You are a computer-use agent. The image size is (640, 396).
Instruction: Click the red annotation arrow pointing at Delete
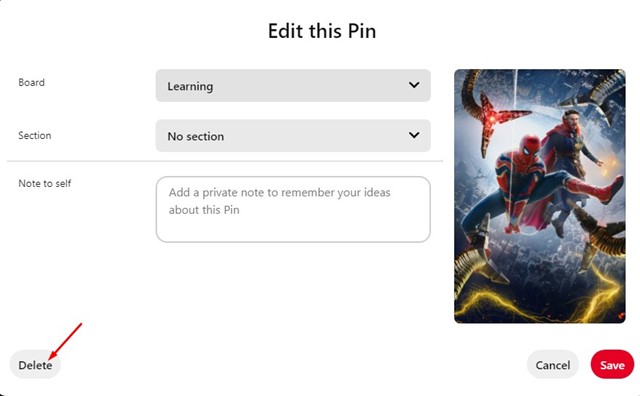[x=65, y=341]
